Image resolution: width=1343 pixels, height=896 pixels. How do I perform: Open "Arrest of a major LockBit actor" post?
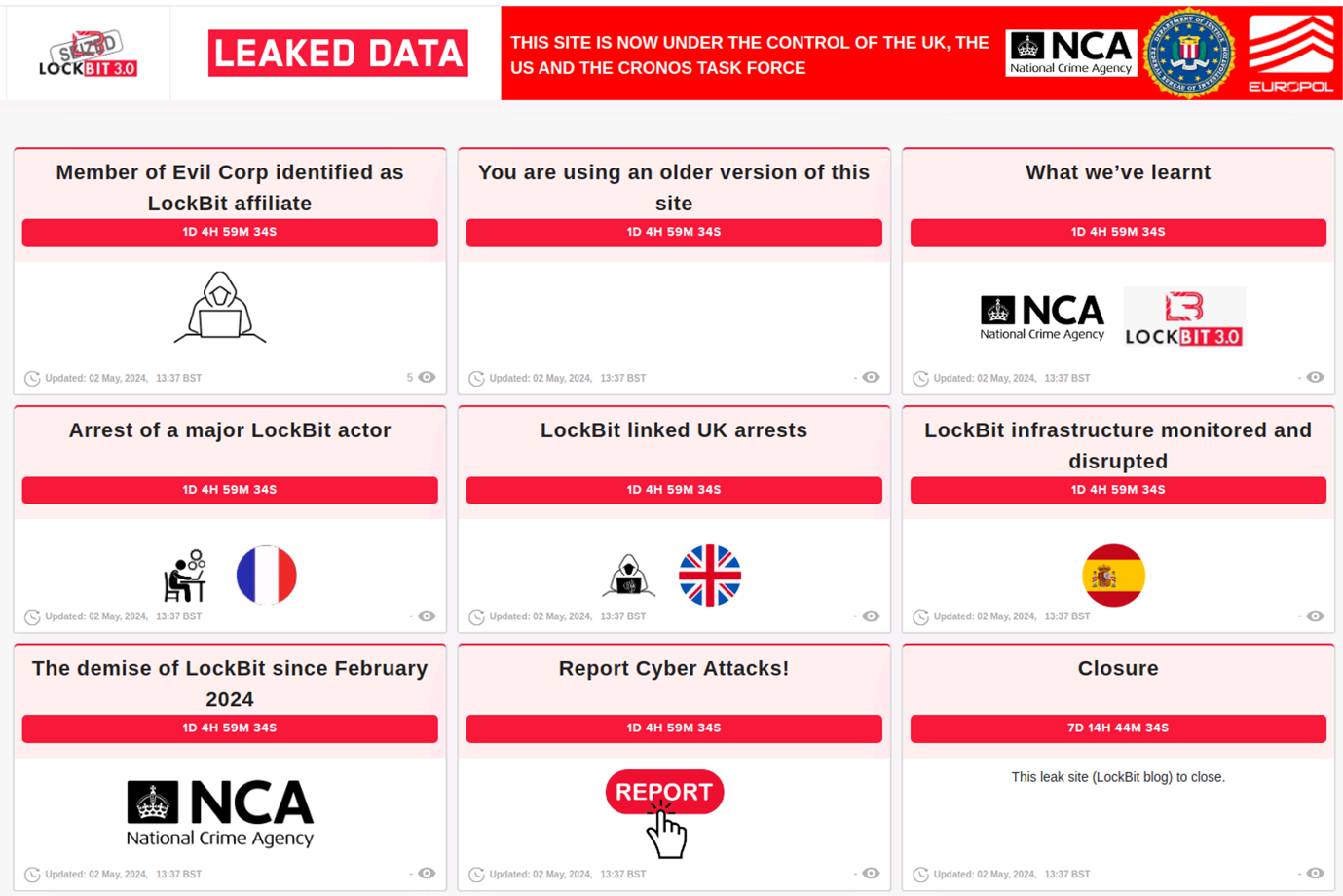click(230, 430)
